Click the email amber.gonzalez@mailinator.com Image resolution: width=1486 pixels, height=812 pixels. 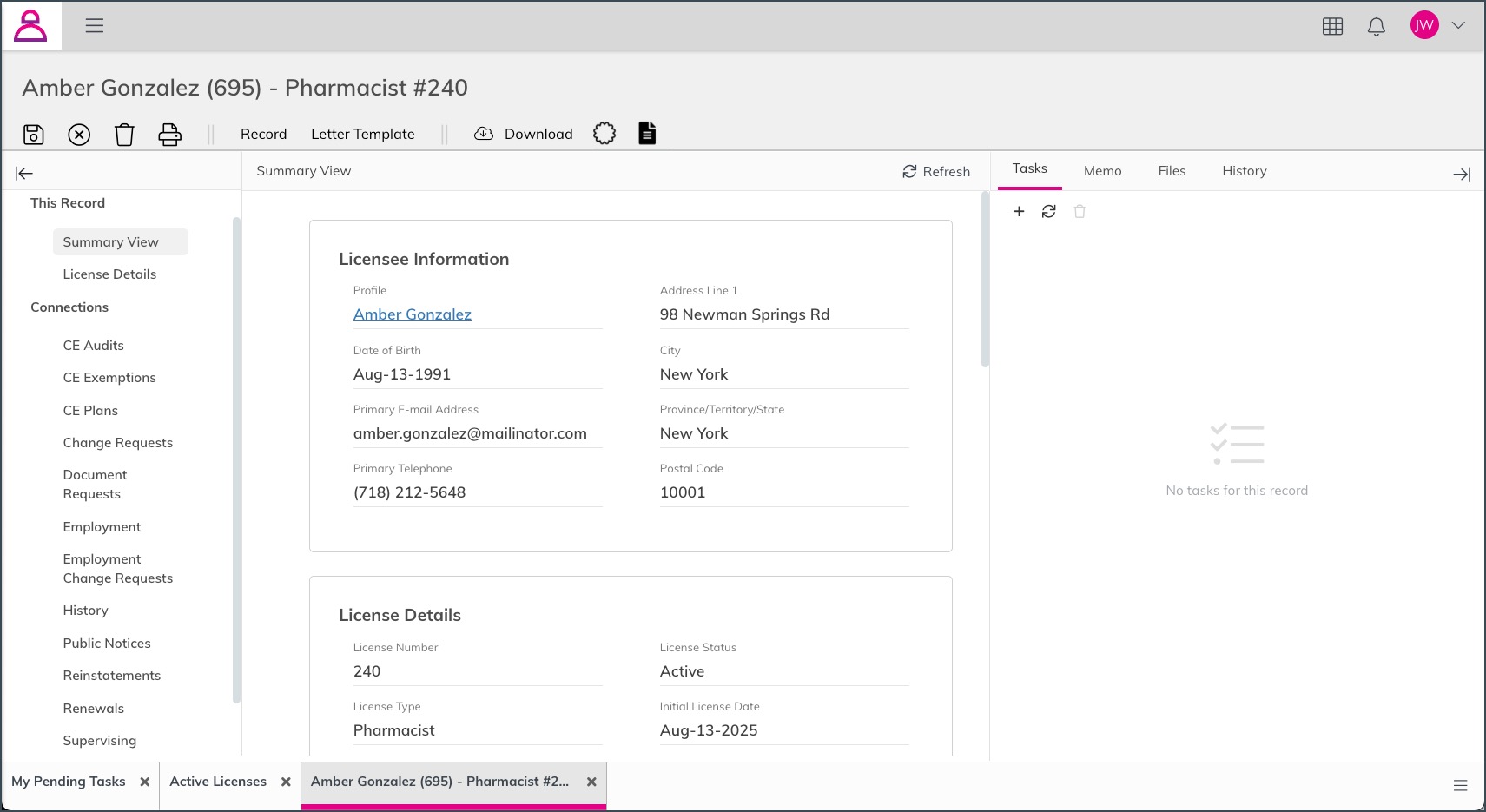pyautogui.click(x=470, y=433)
